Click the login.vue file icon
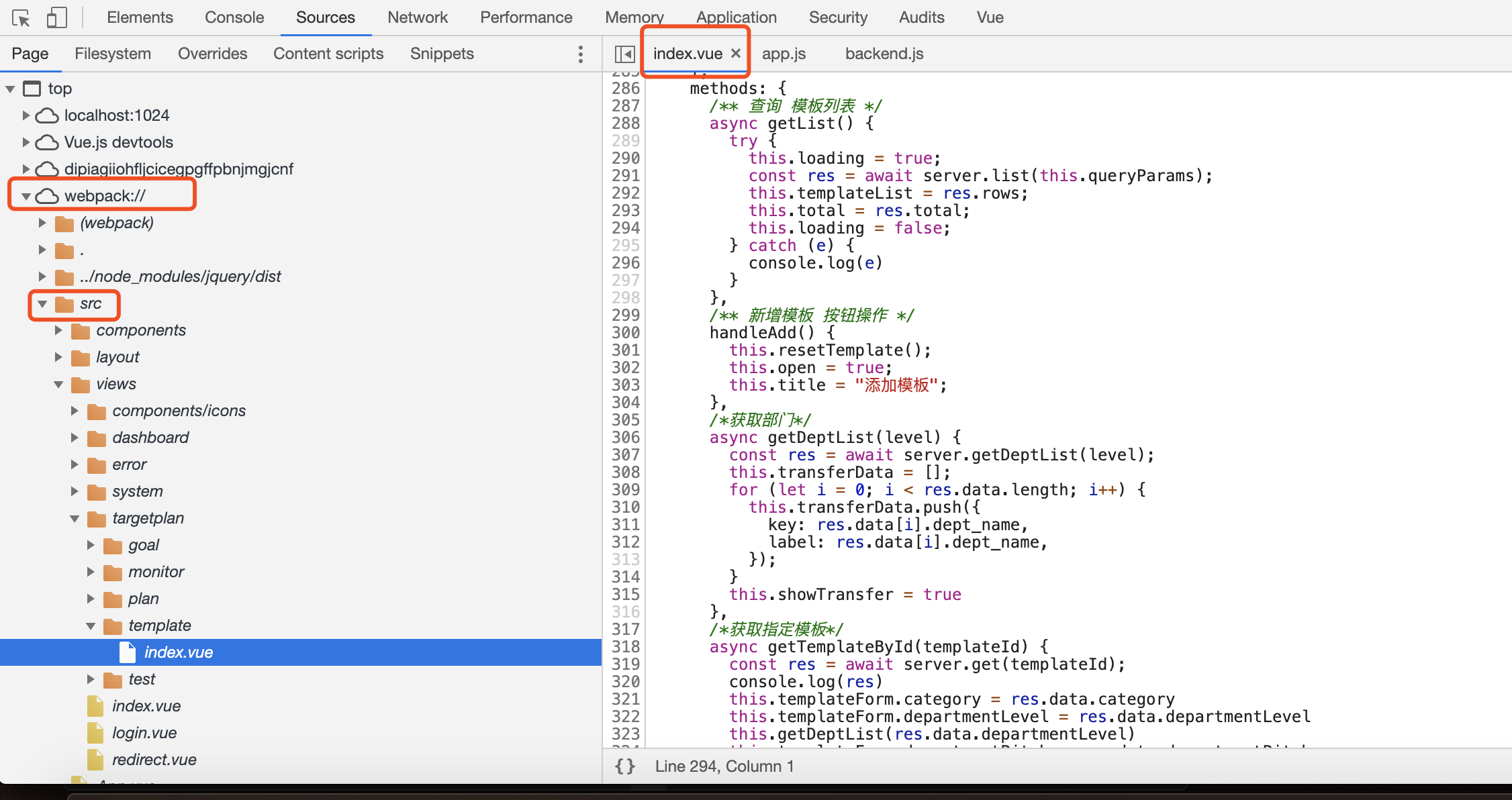The height and width of the screenshot is (800, 1512). pyautogui.click(x=95, y=733)
